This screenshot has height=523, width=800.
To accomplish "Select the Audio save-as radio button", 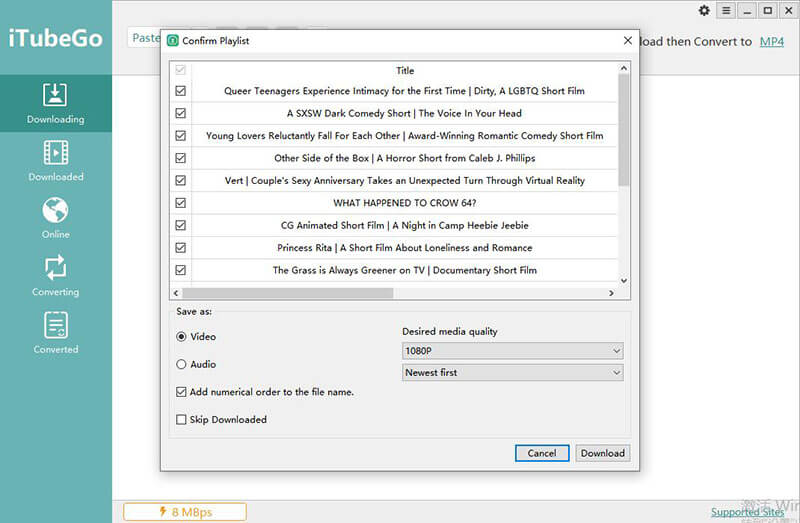I will pos(181,364).
